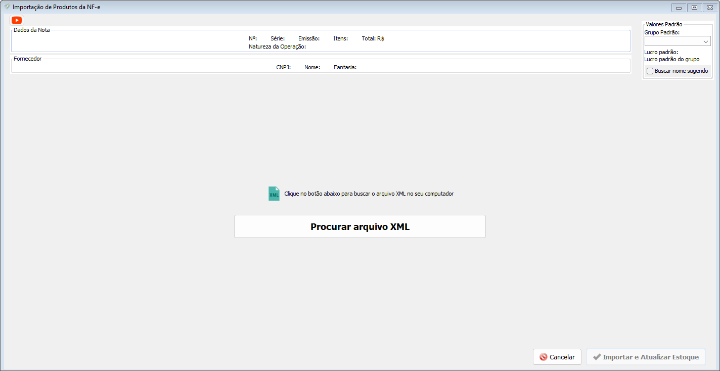The width and height of the screenshot is (720, 371).
Task: Click the app icon in the title bar
Action: pyautogui.click(x=6, y=7)
